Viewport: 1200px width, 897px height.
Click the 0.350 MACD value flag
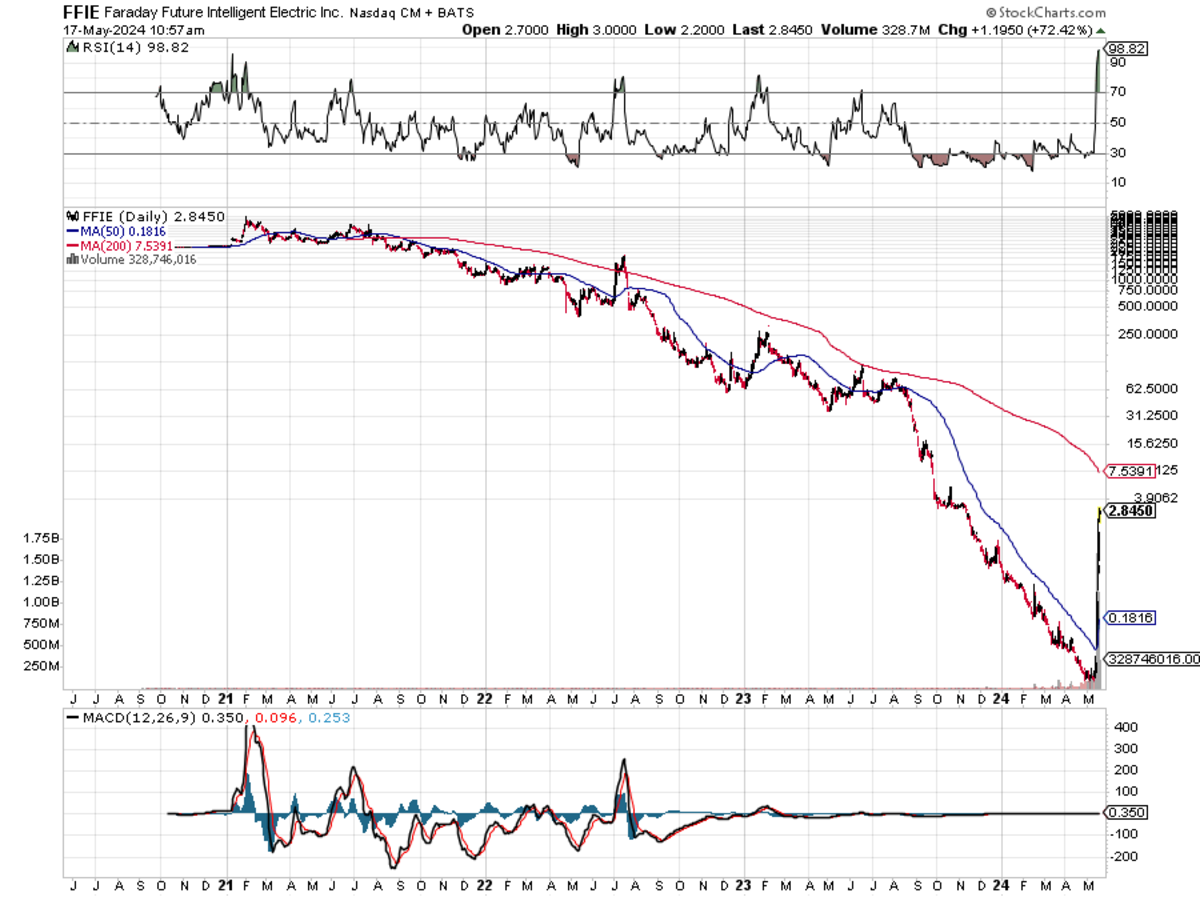1126,813
